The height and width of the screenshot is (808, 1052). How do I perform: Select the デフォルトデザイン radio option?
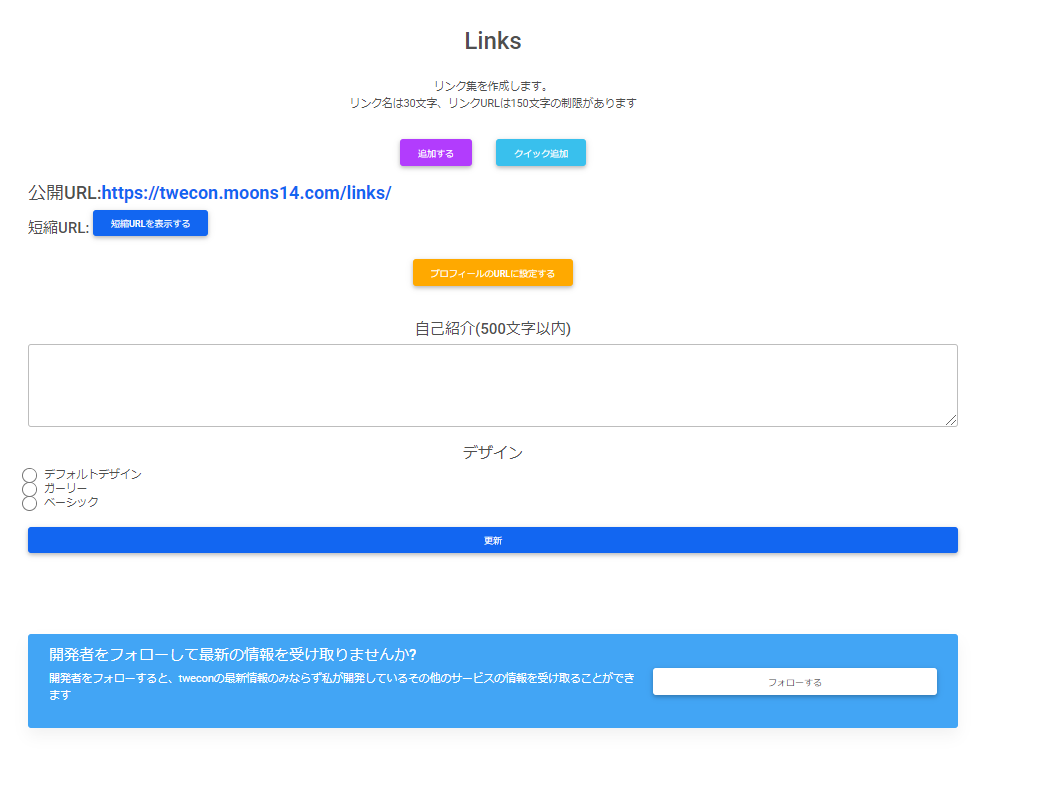pyautogui.click(x=30, y=475)
